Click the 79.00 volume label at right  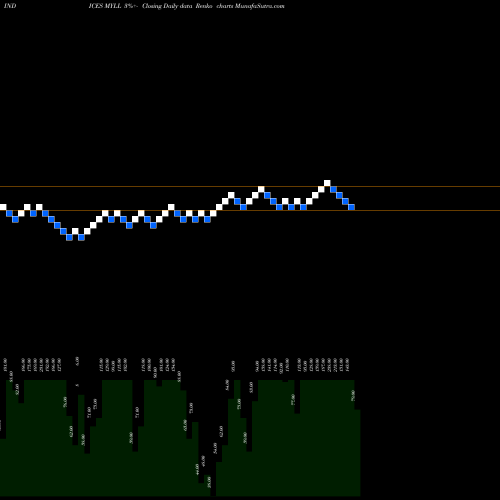[x=353, y=395]
